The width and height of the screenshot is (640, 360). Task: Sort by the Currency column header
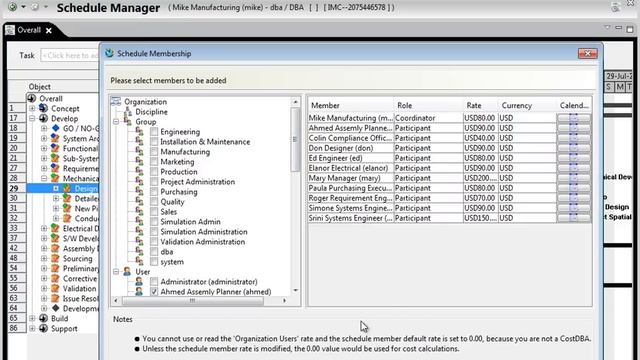527,105
